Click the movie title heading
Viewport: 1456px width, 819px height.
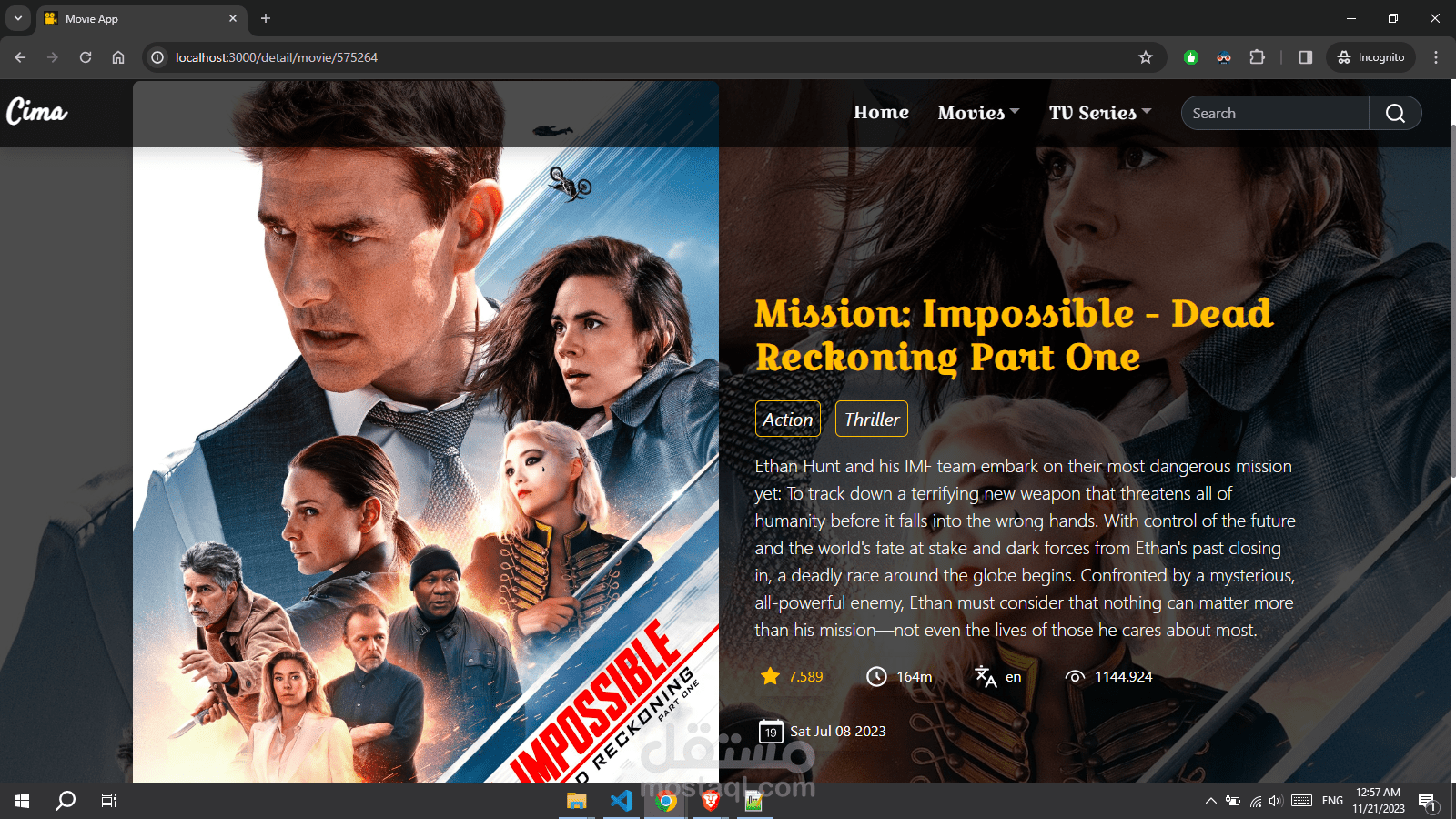point(1014,335)
